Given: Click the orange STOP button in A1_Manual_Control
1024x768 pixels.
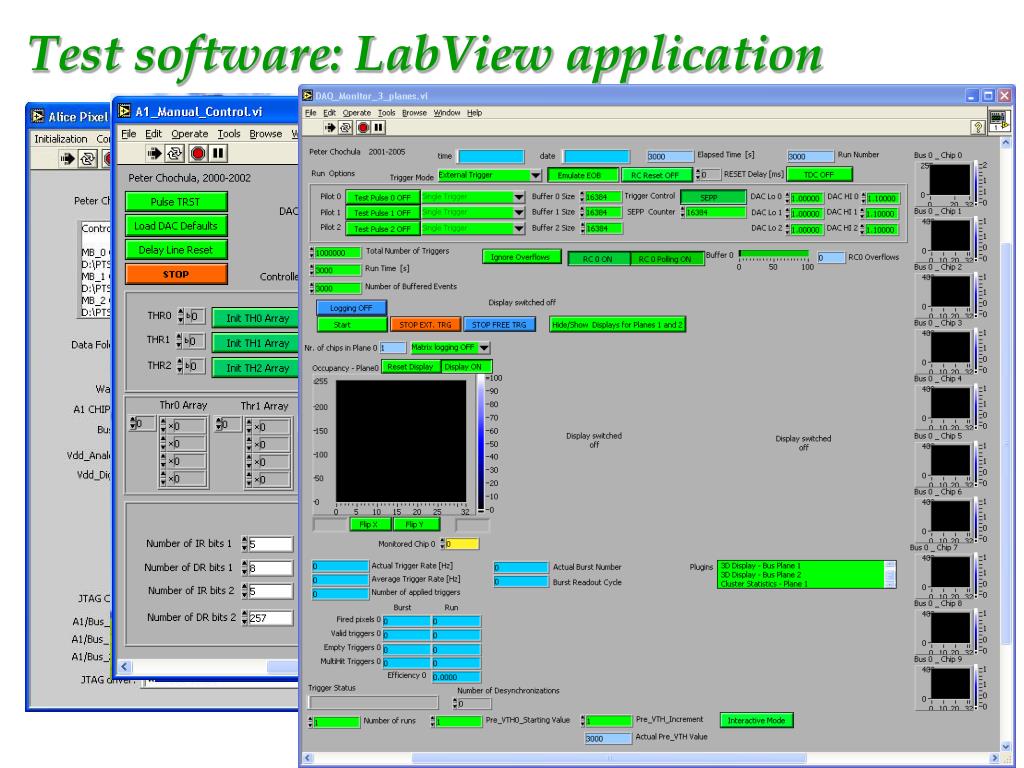Looking at the screenshot, I should [176, 274].
